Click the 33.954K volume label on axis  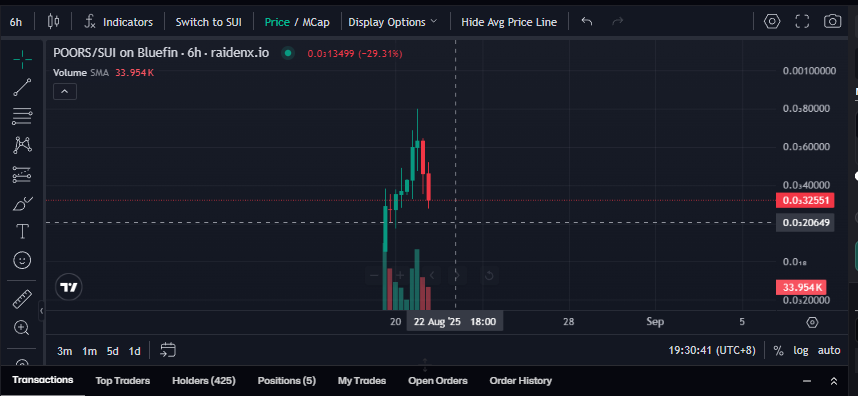[x=801, y=287]
